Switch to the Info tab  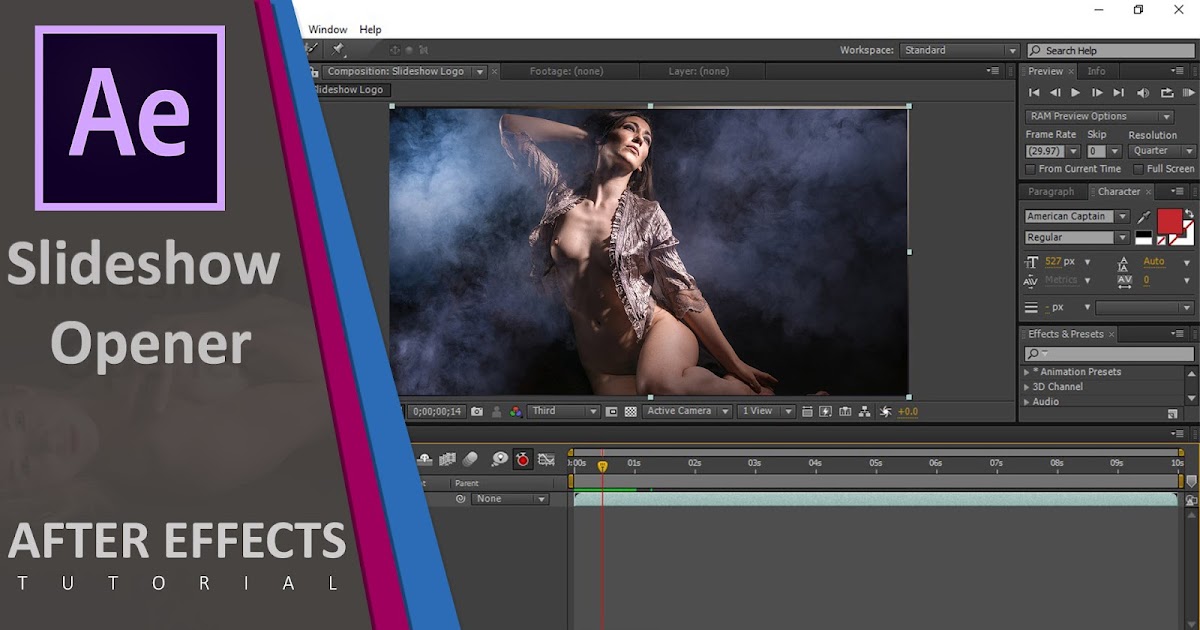pyautogui.click(x=1097, y=71)
